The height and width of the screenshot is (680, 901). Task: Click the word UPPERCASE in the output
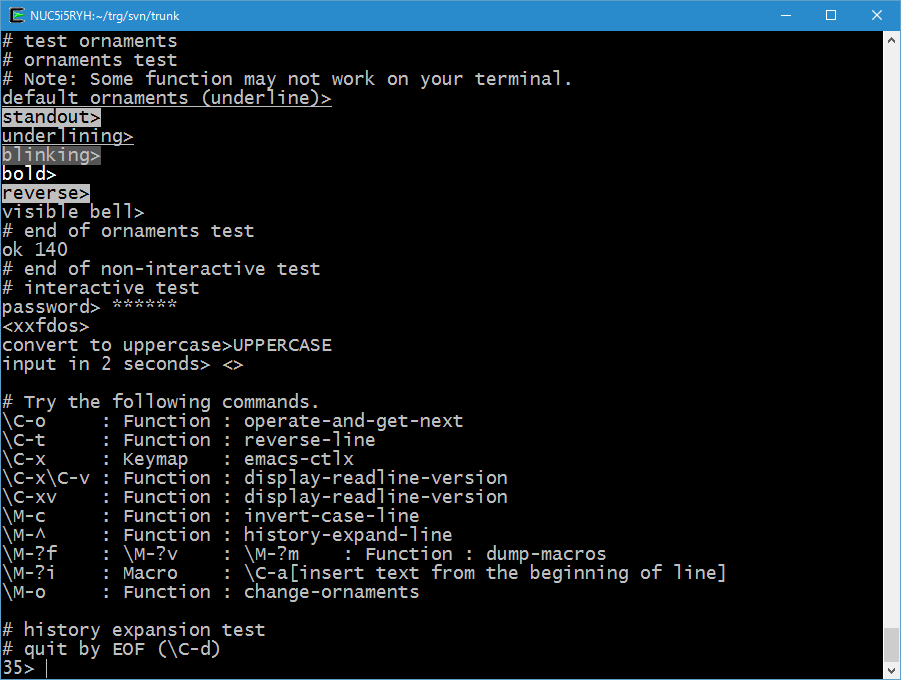(282, 345)
